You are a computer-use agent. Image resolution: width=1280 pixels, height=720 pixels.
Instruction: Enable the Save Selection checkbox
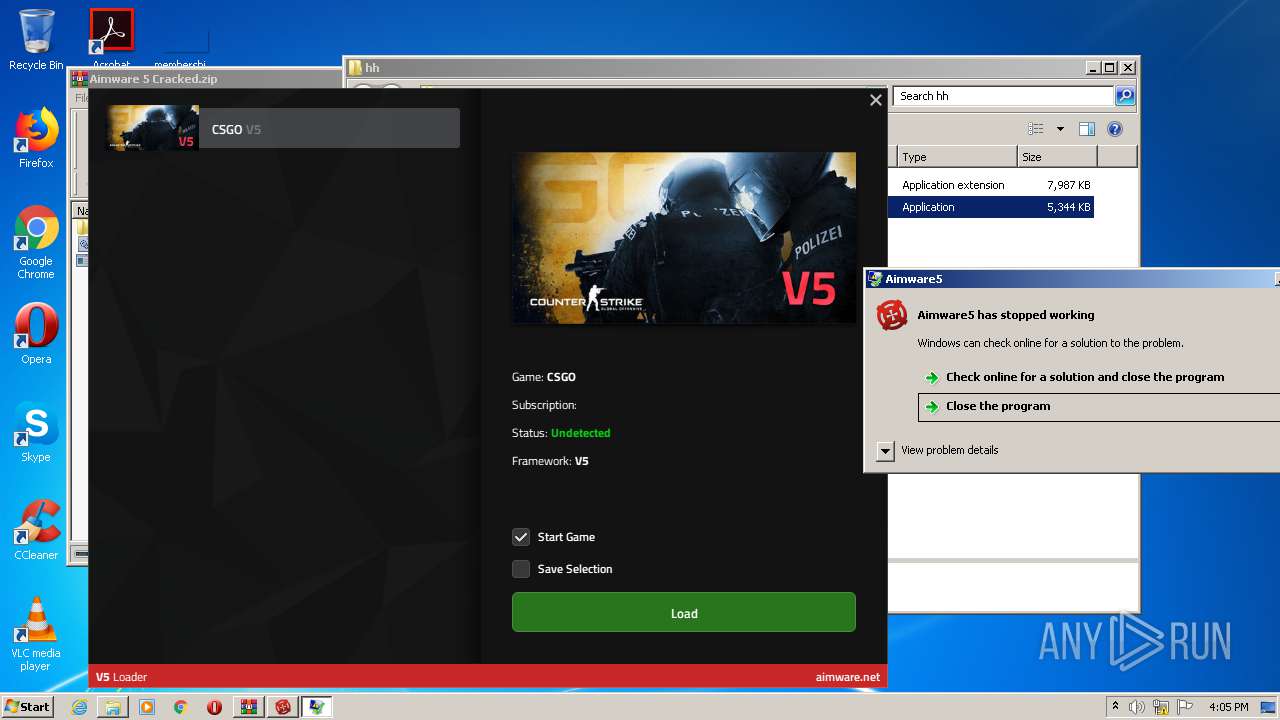coord(521,569)
